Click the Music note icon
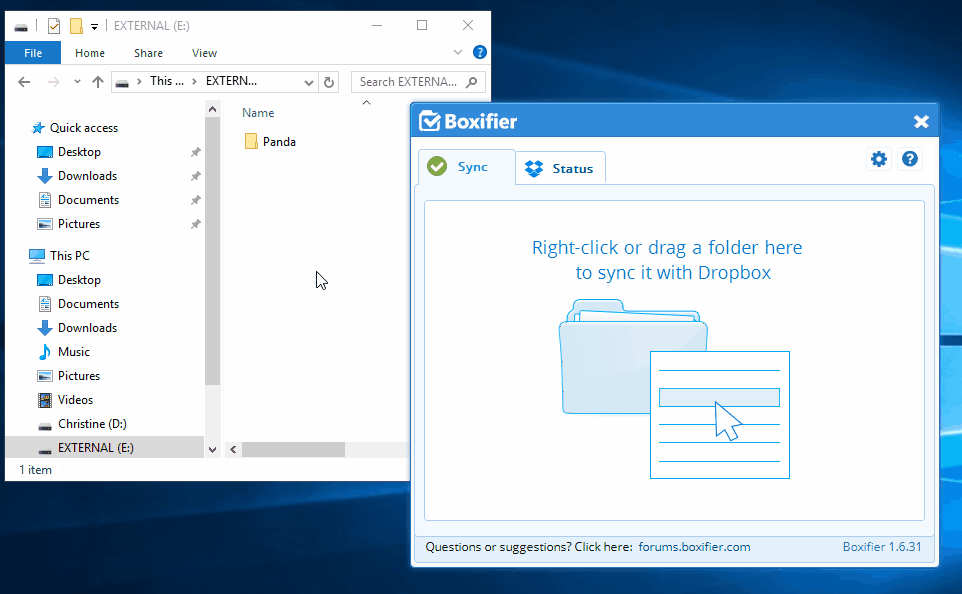The image size is (962, 594). pos(45,352)
